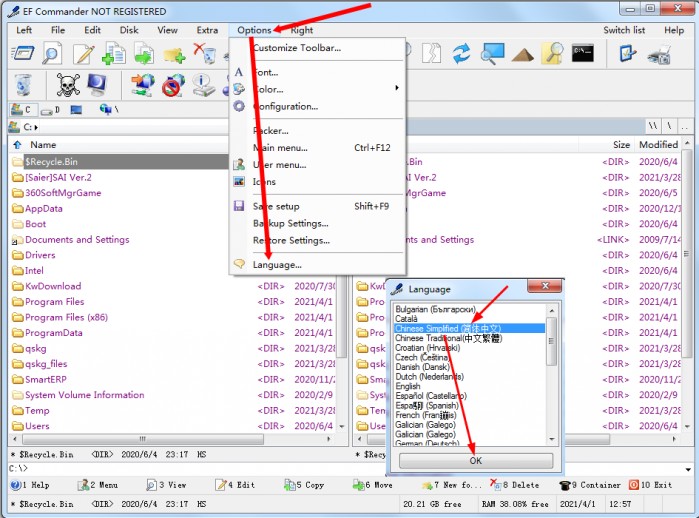Screen dimensions: 699x518
Task: Open the Edit menu
Action: [x=92, y=30]
